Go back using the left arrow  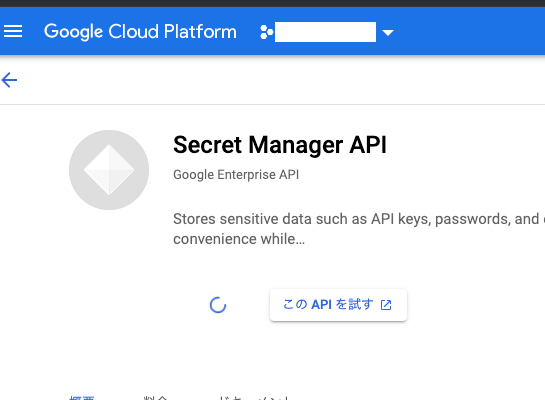9,80
